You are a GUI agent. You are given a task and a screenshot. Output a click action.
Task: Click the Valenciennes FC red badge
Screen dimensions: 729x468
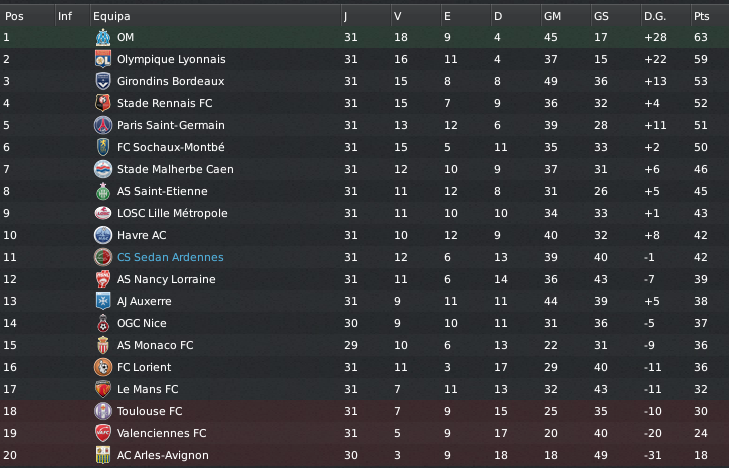[101, 433]
